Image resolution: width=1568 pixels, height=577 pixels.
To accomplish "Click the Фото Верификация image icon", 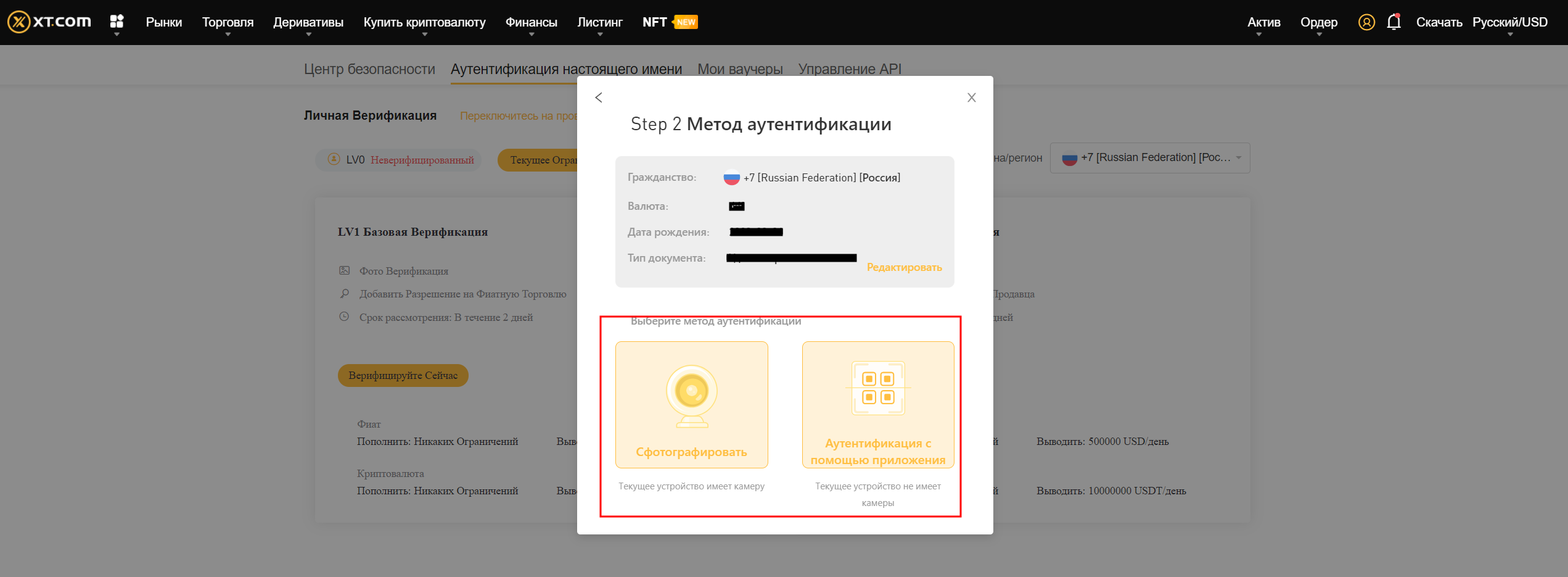I will point(345,270).
